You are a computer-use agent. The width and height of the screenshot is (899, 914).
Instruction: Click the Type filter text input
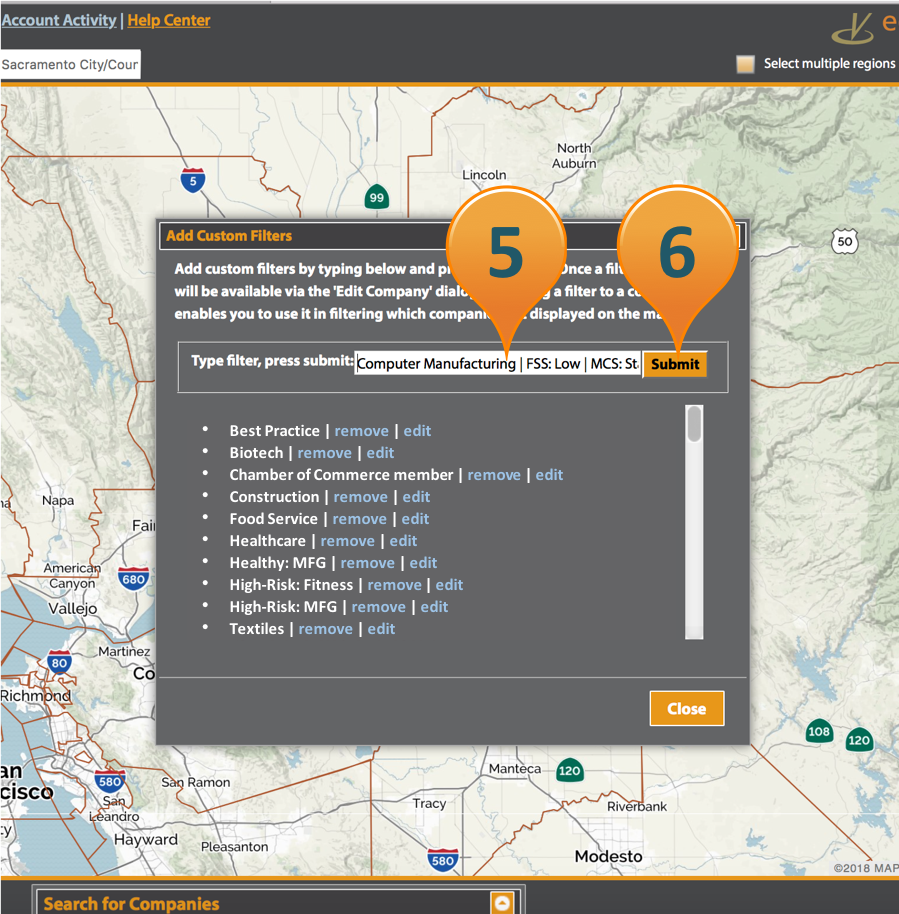pyautogui.click(x=497, y=364)
